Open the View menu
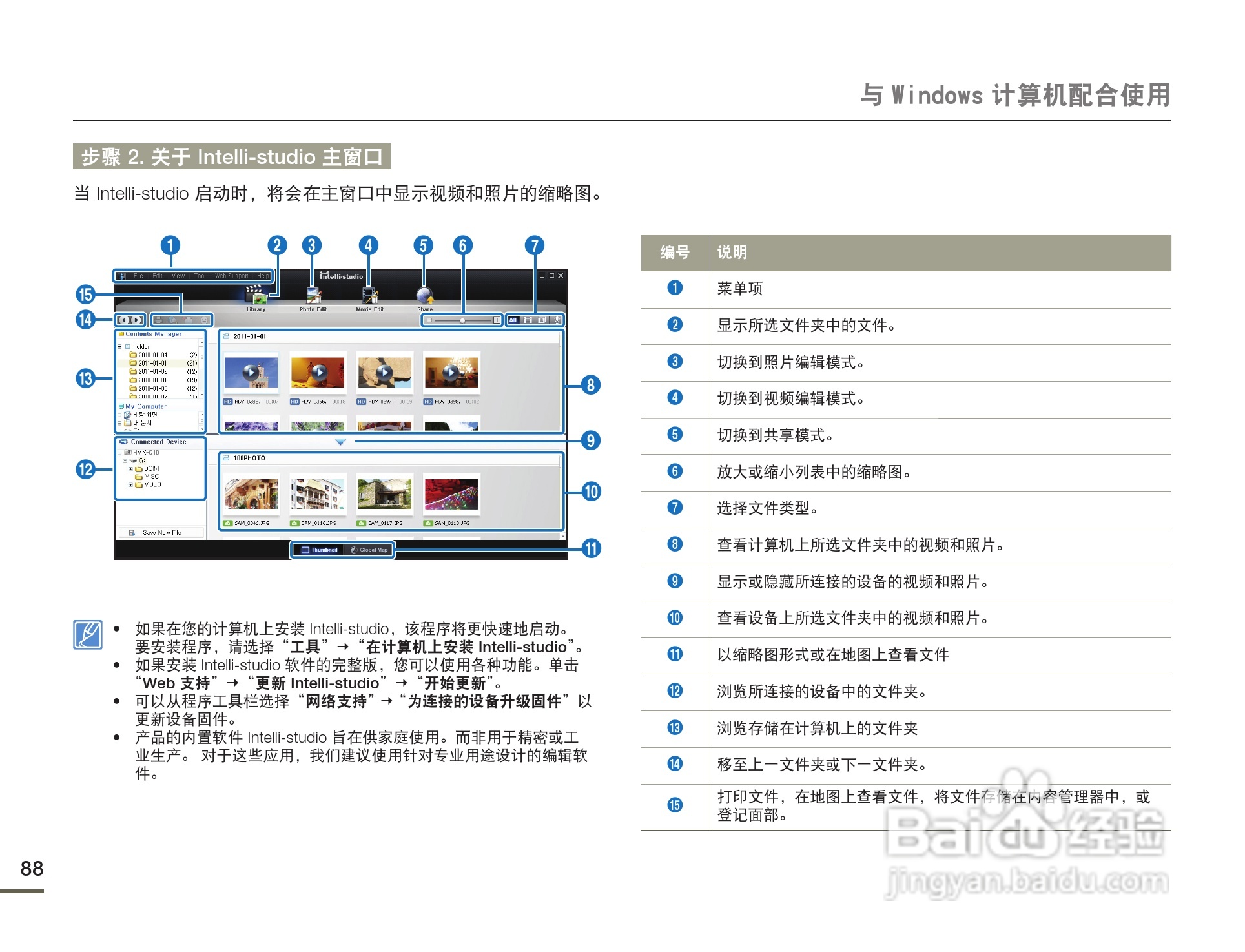Screen dimensions: 1245x952 point(178,276)
